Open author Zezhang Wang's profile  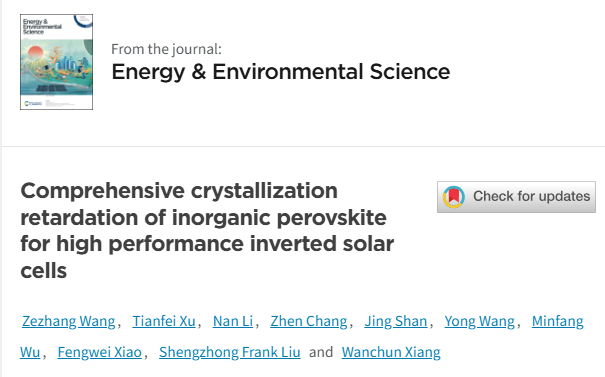point(68,321)
